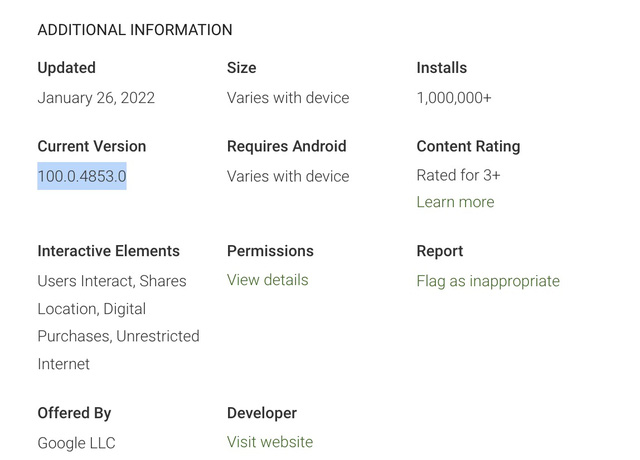The image size is (640, 460).
Task: Click the Rated for 3+ text
Action: (x=458, y=175)
